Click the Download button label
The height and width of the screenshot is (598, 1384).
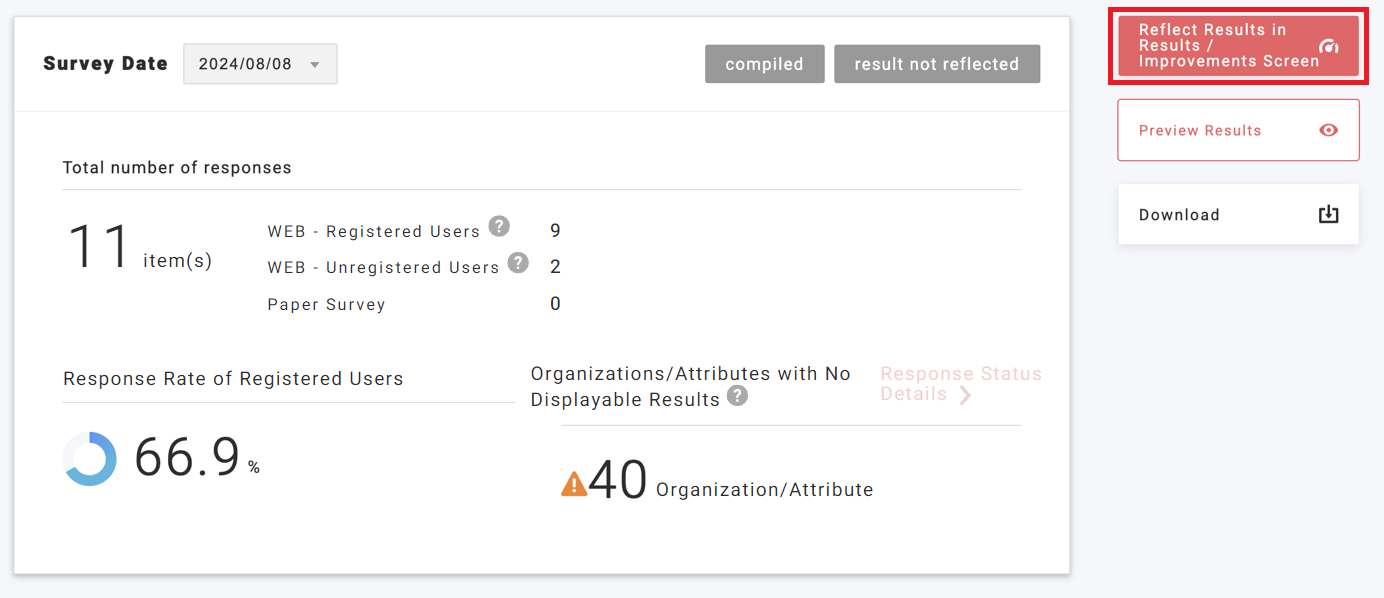pos(1179,215)
